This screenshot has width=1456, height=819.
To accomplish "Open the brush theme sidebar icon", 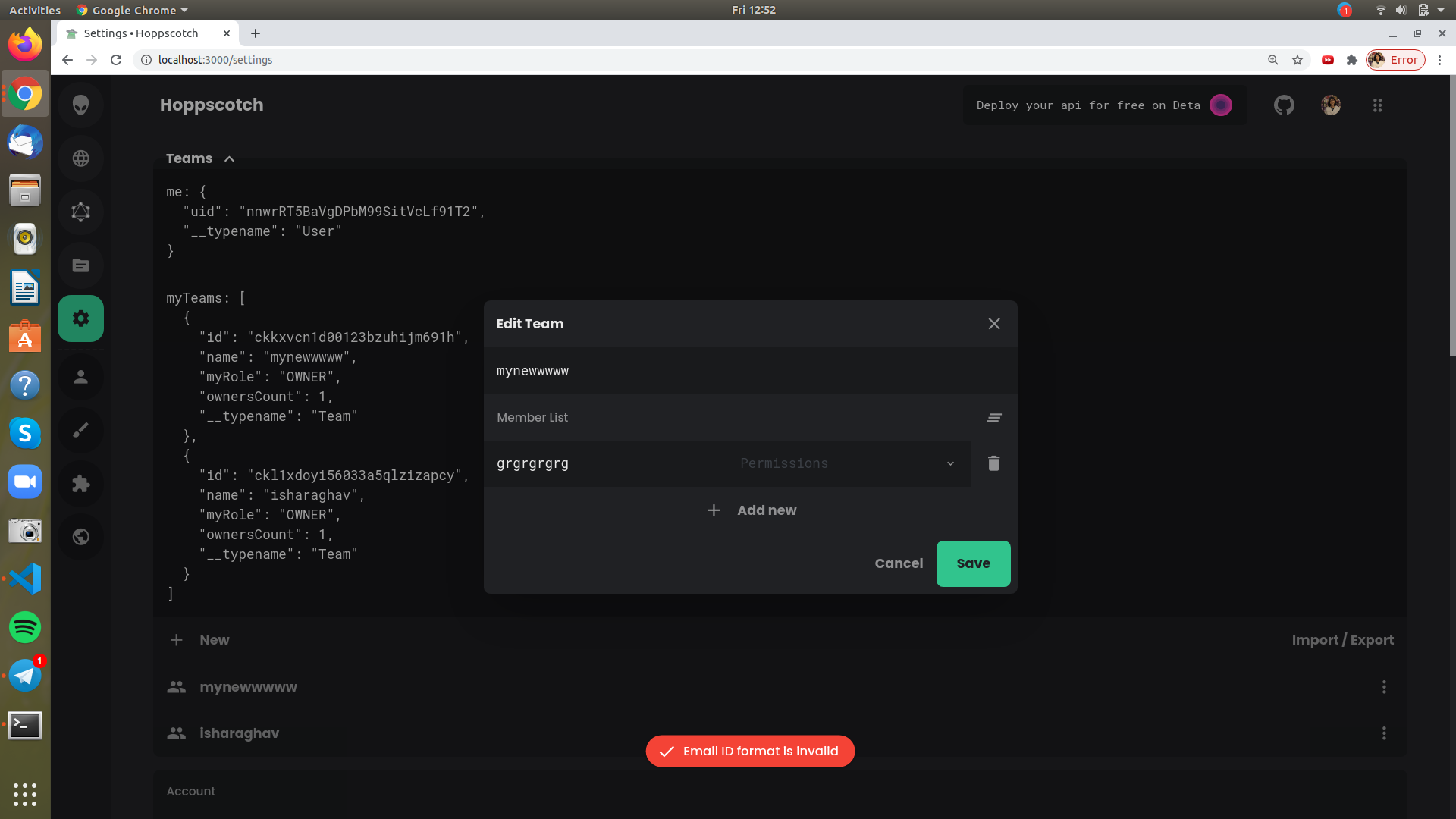I will click(x=80, y=431).
